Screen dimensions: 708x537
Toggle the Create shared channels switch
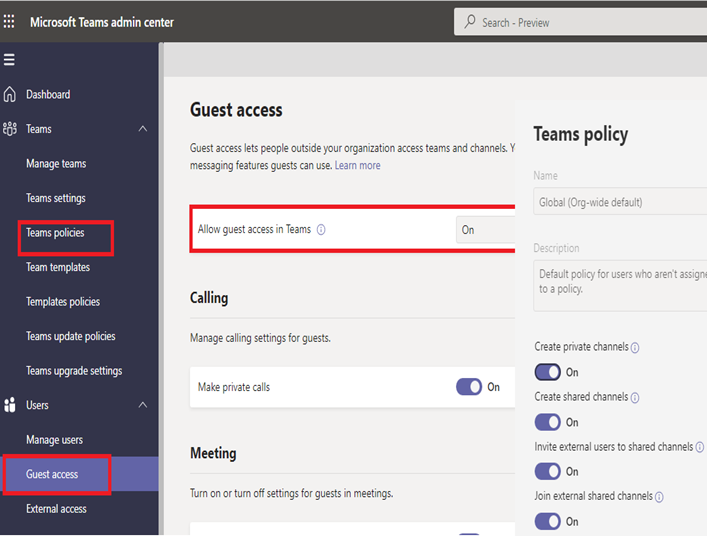[548, 422]
